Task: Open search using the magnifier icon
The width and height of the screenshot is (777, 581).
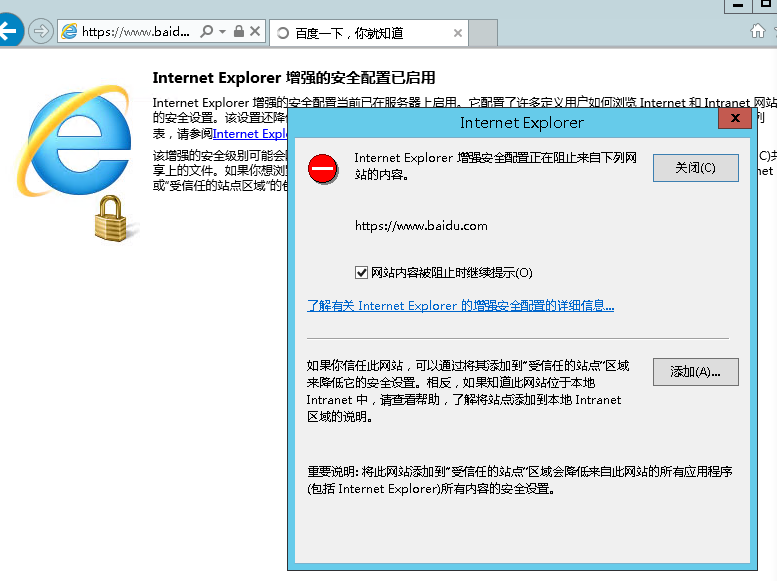Action: [207, 31]
